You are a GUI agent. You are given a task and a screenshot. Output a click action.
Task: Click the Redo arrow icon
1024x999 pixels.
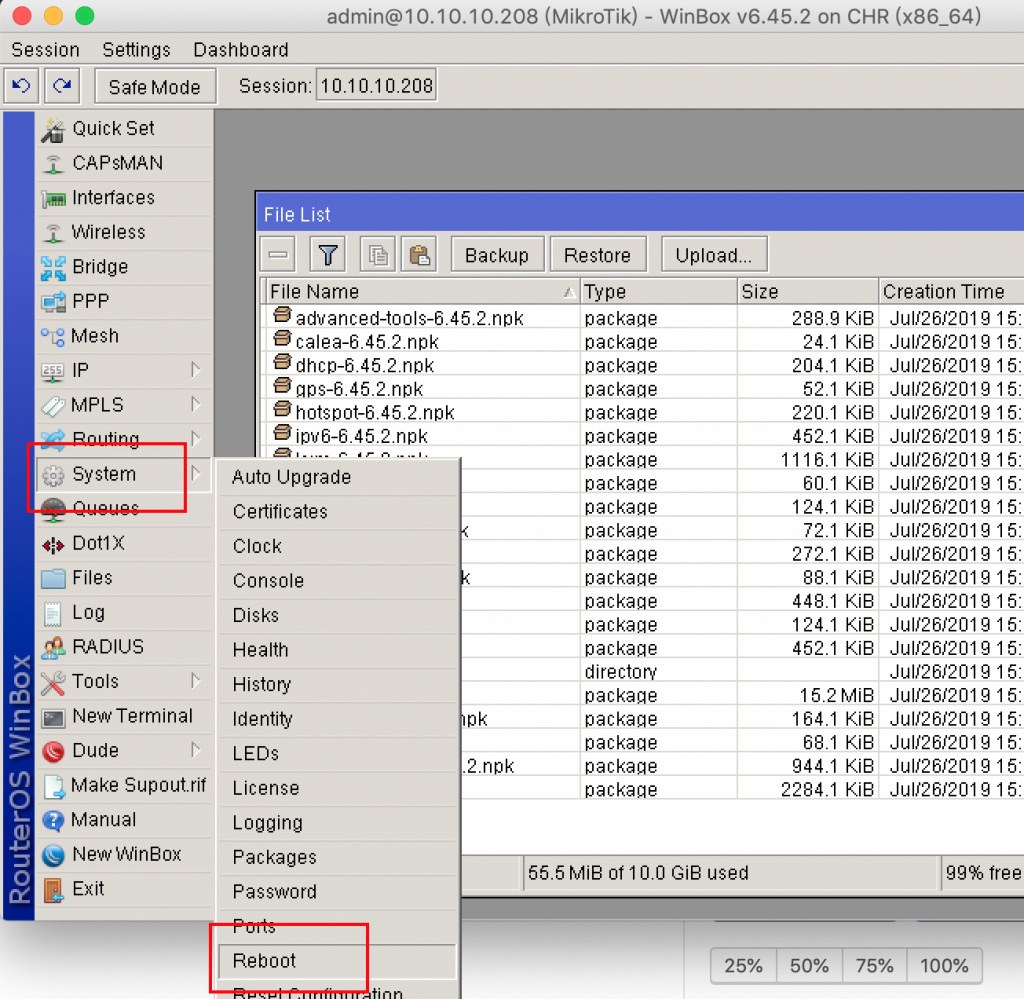click(62, 86)
